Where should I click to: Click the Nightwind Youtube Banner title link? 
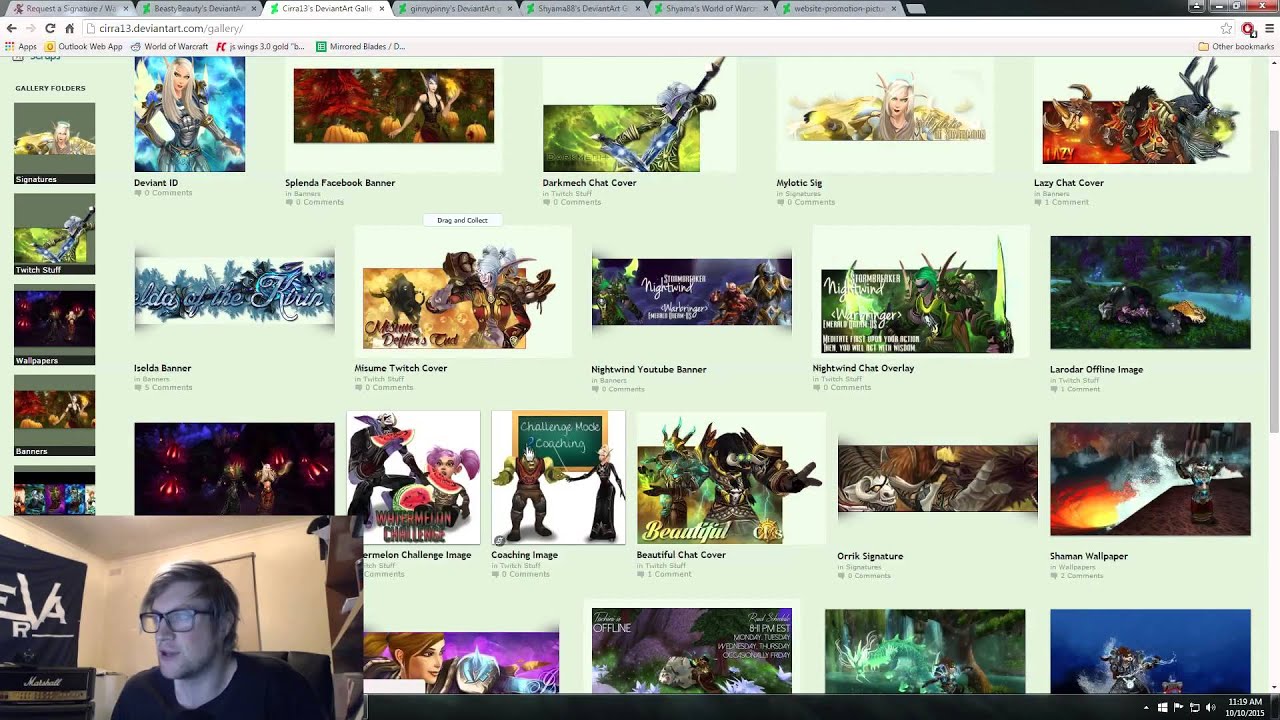coord(649,369)
